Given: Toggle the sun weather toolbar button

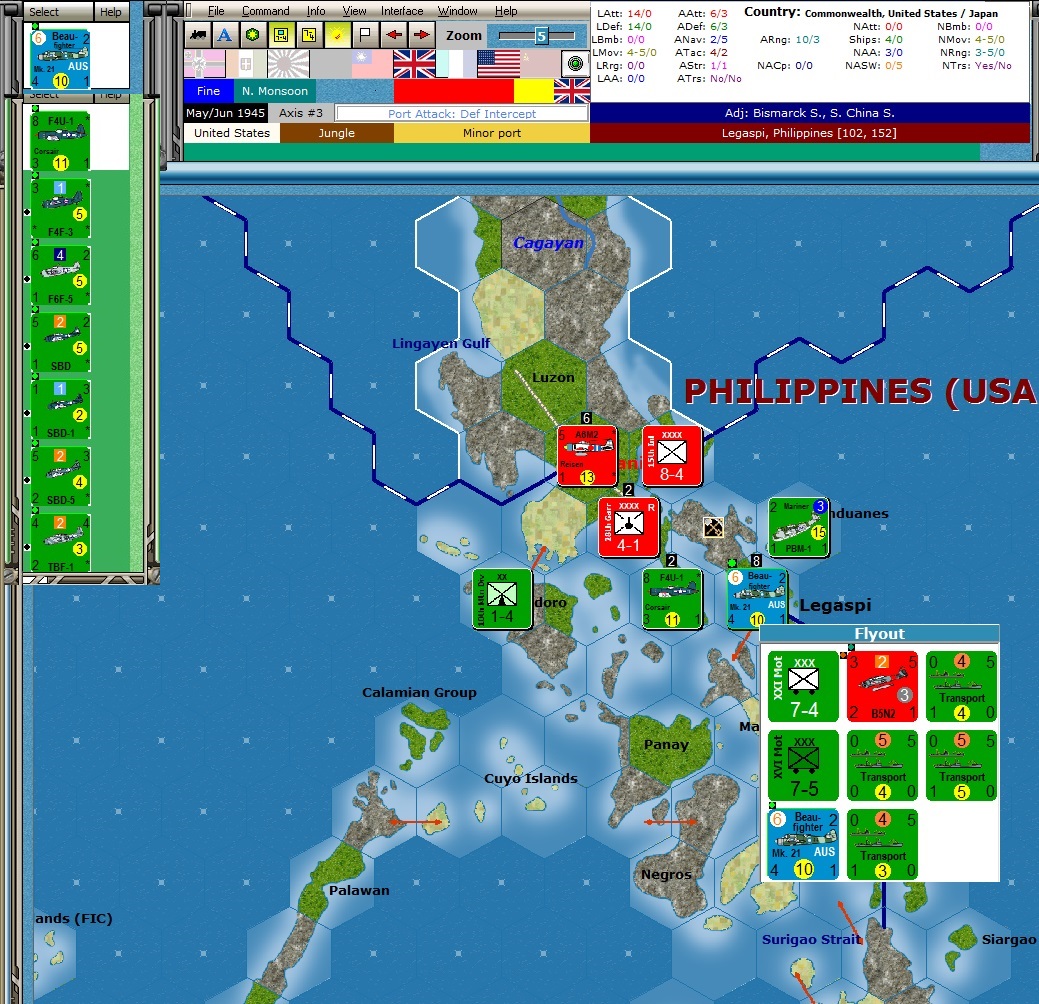Looking at the screenshot, I should point(337,35).
